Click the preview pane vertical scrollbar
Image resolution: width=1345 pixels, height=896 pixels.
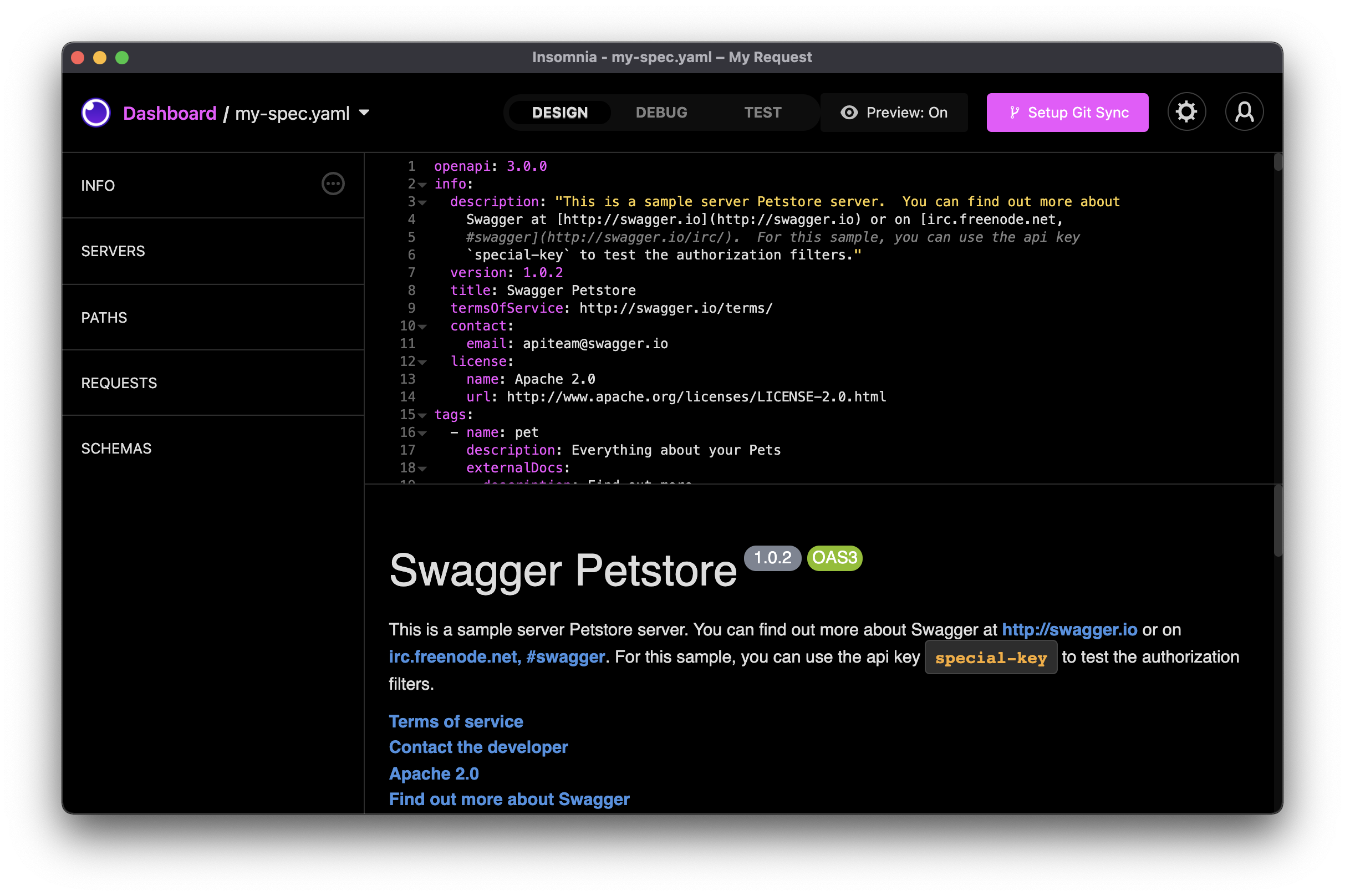pos(1277,521)
